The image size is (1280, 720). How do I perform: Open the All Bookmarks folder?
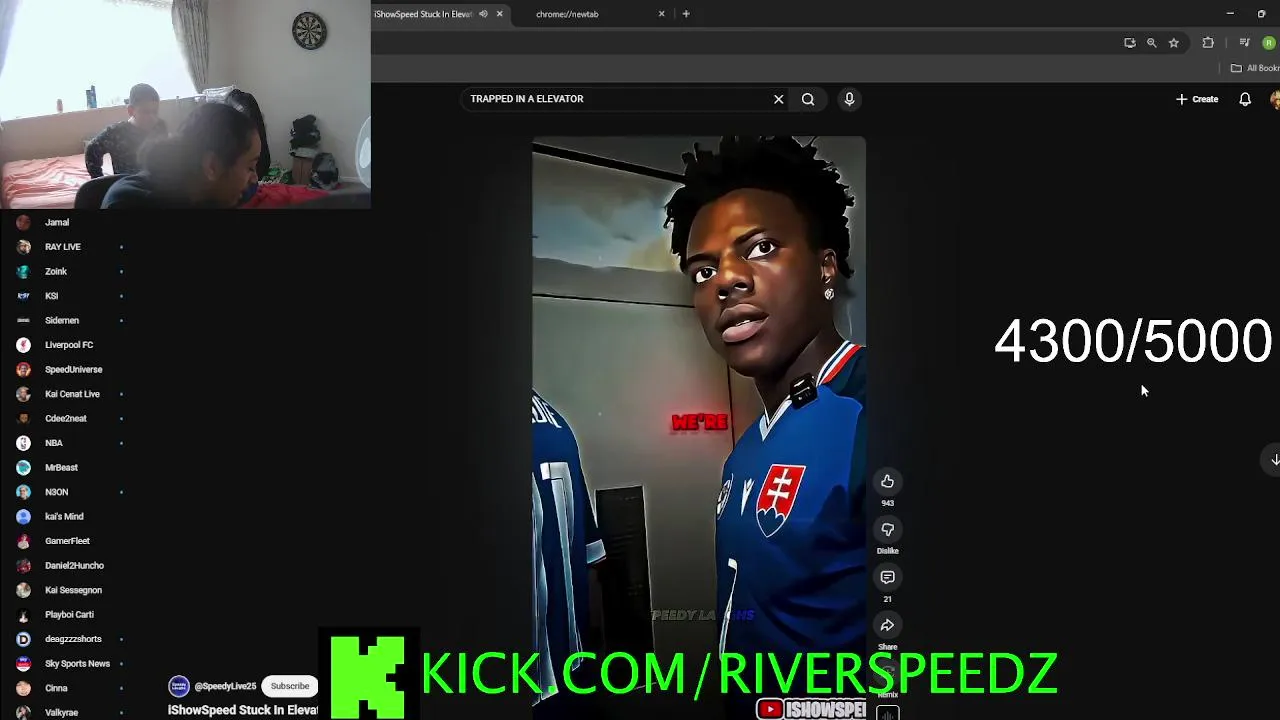(x=1255, y=68)
